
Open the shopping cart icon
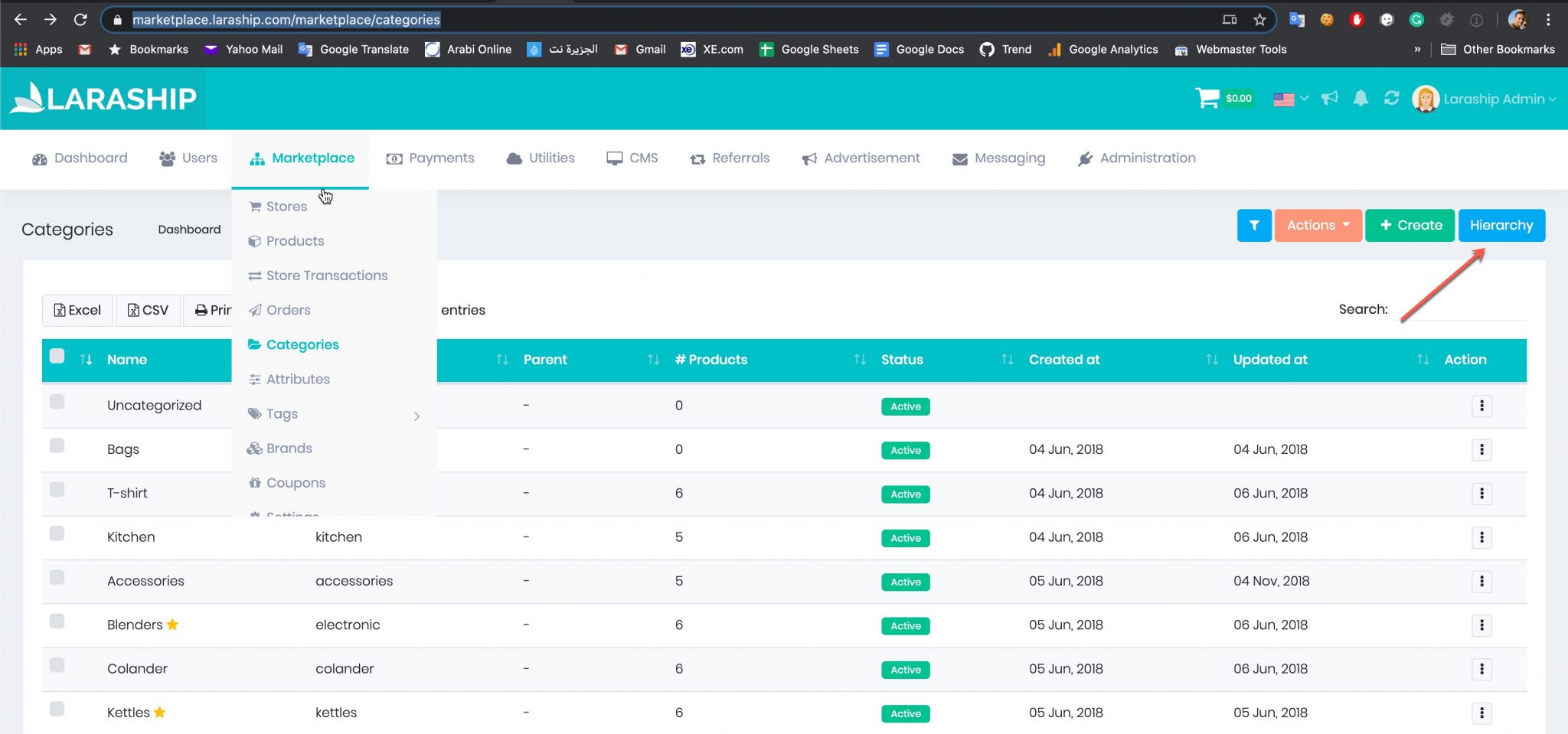click(1207, 98)
